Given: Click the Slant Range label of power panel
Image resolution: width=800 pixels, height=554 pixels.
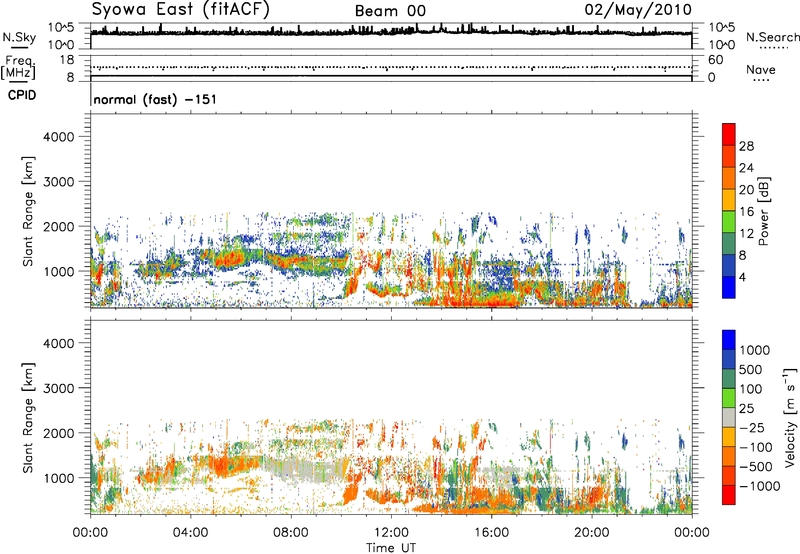Looking at the screenshot, I should pyautogui.click(x=28, y=211).
